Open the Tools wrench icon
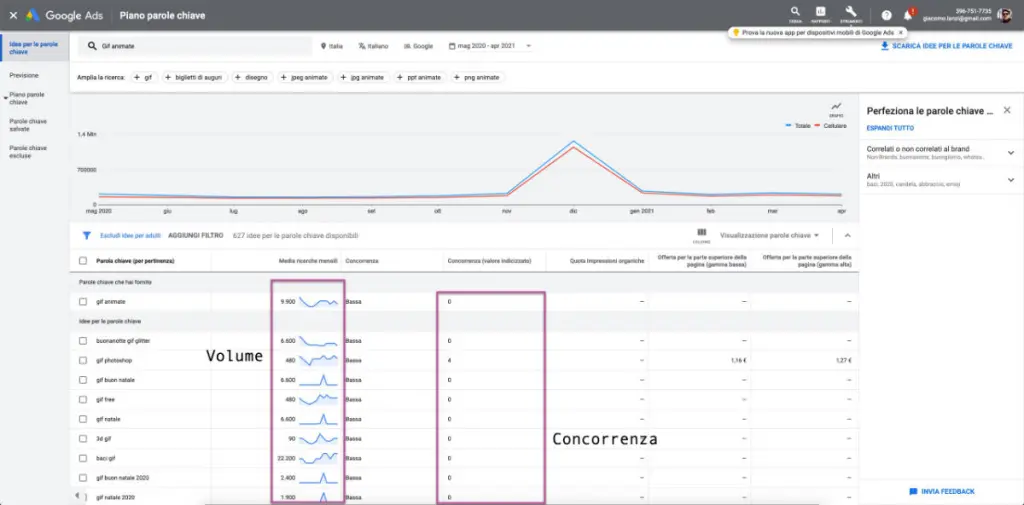This screenshot has height=505, width=1024. click(850, 12)
